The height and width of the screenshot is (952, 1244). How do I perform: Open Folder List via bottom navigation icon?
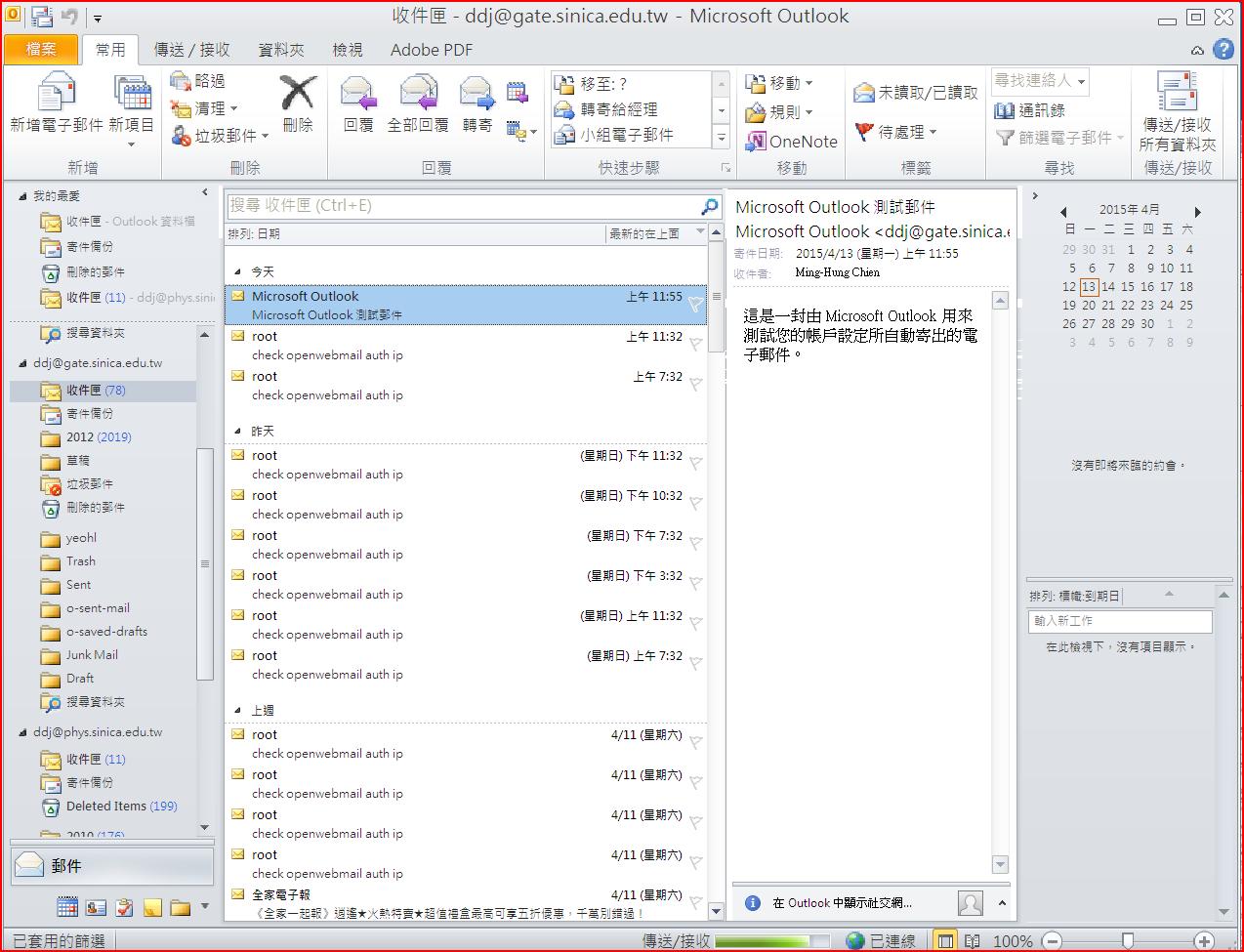coord(180,907)
